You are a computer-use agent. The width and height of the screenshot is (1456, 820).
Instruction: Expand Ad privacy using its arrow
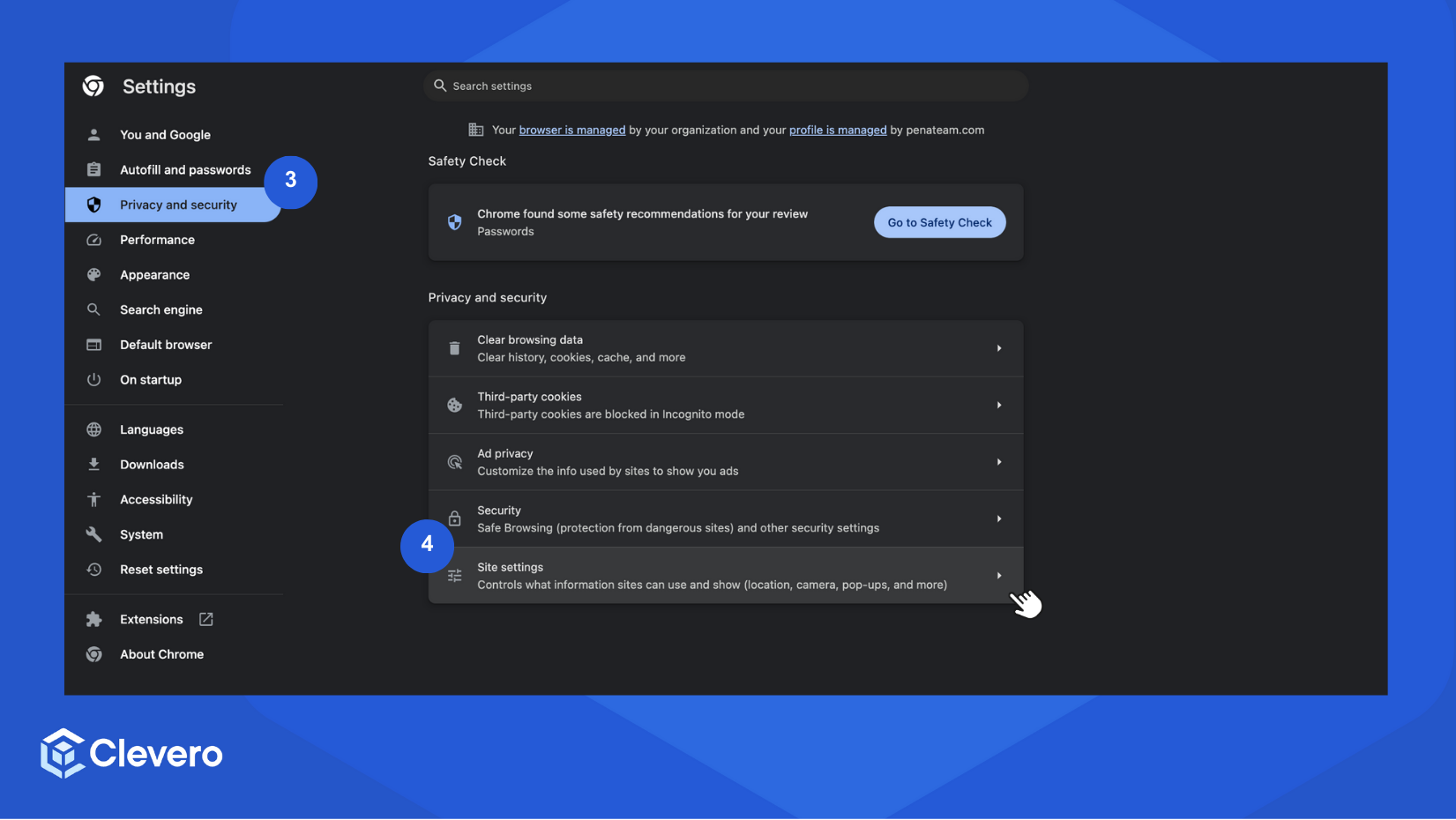[999, 462]
